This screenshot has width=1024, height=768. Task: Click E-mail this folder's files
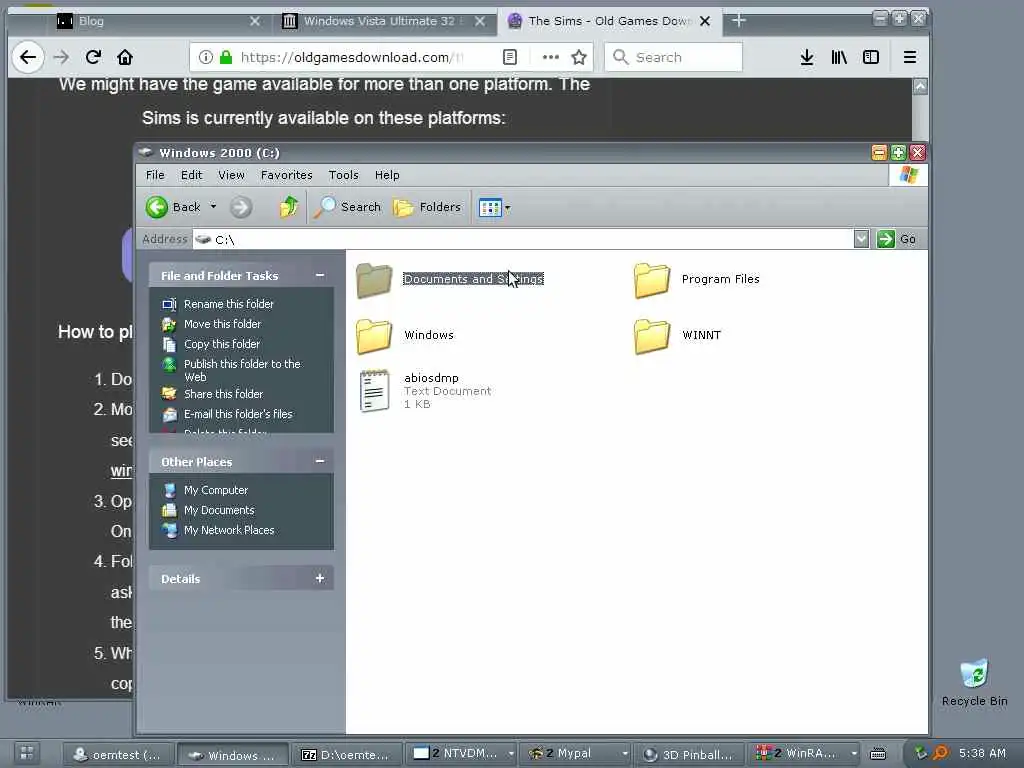pyautogui.click(x=238, y=414)
